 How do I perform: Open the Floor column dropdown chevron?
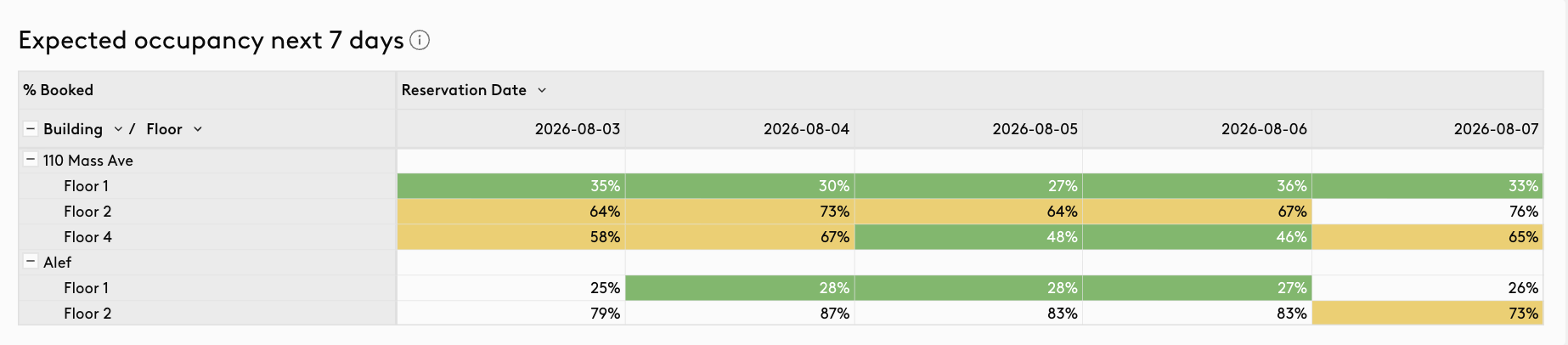coord(198,129)
